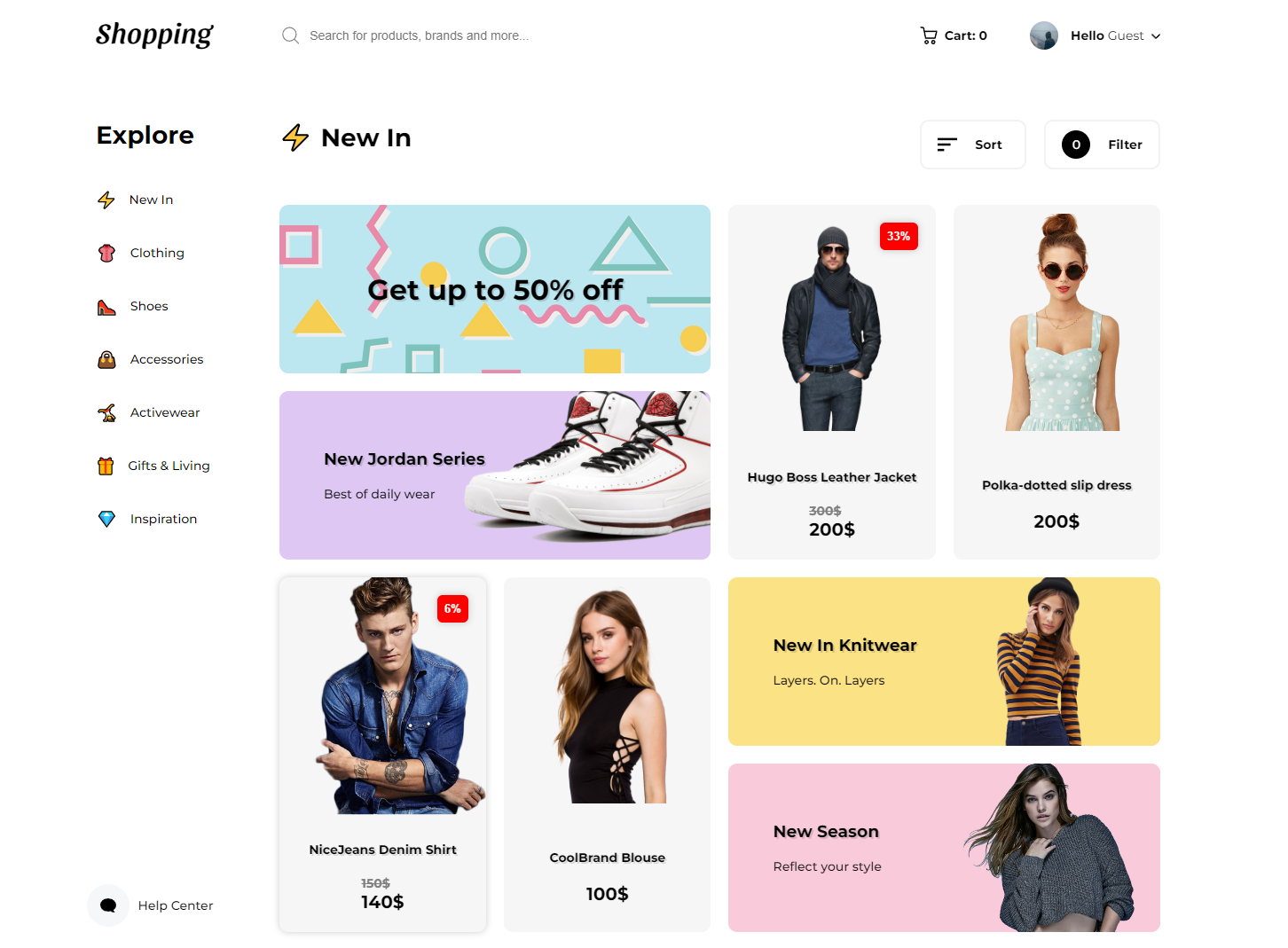Click the Help Center chat bubble icon
Viewport: 1288px width, 948px height.
(x=108, y=905)
